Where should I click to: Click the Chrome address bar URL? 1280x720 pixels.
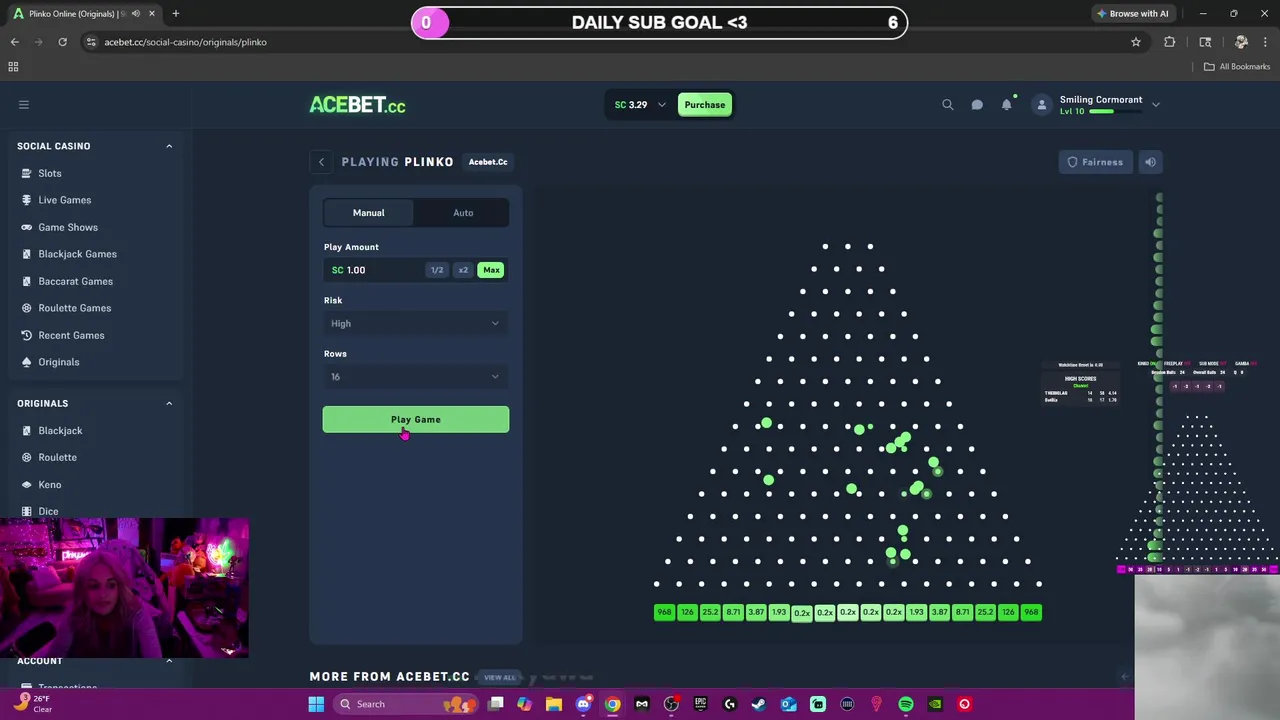coord(186,42)
